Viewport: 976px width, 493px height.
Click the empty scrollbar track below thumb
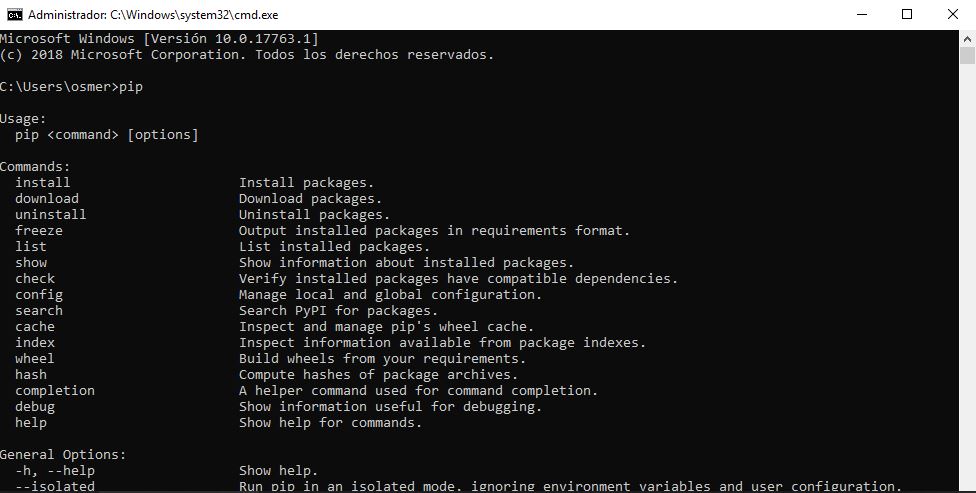click(967, 274)
